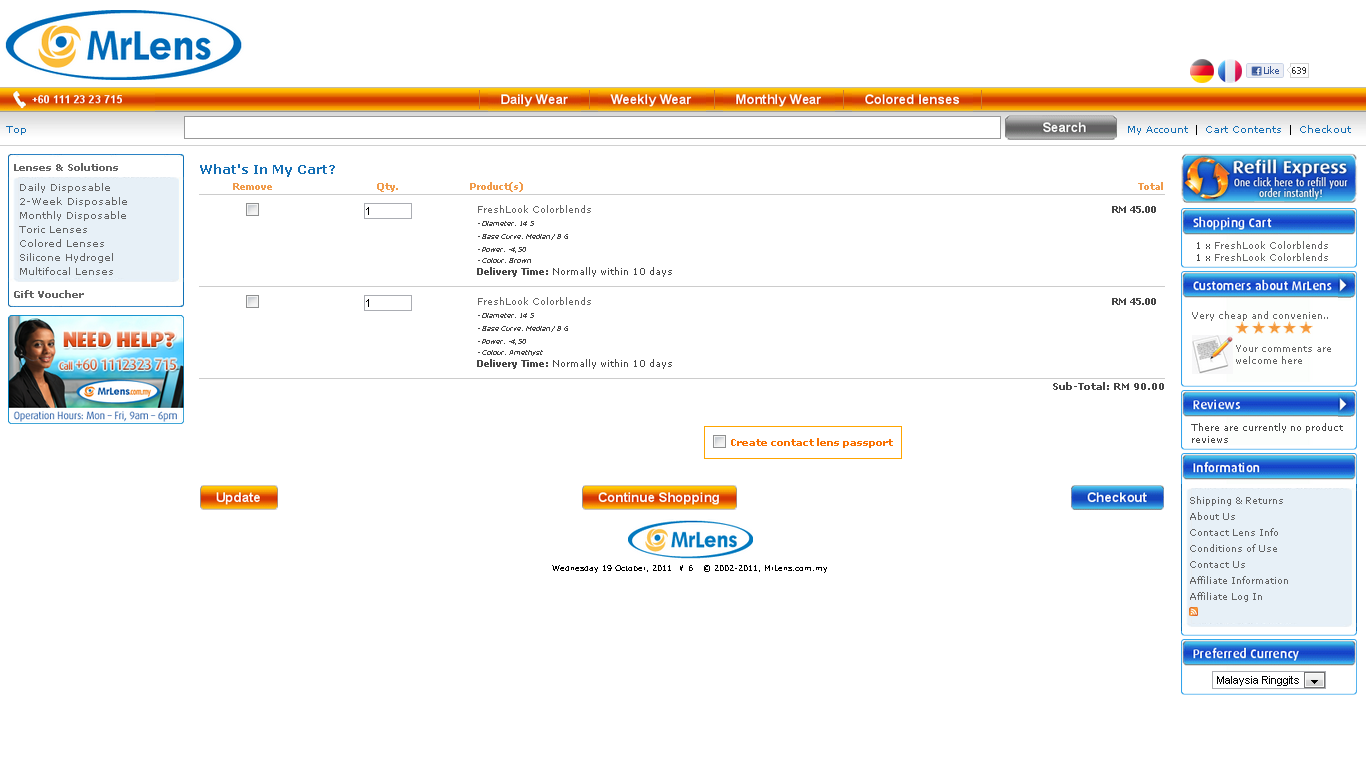This screenshot has width=1366, height=768.
Task: Click the arrow on the Reviews header
Action: pyautogui.click(x=1344, y=404)
